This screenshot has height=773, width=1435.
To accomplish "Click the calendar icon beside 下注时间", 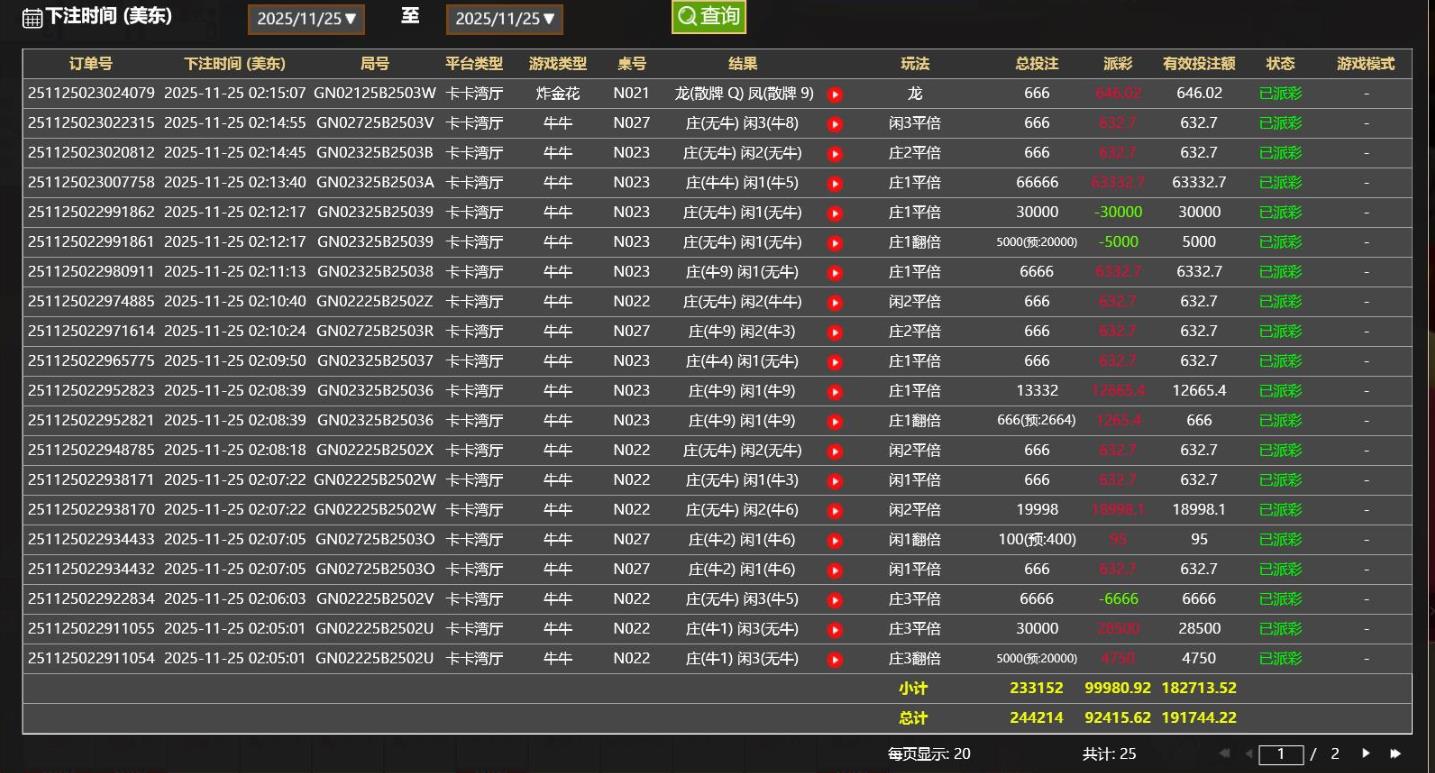I will 32,18.
